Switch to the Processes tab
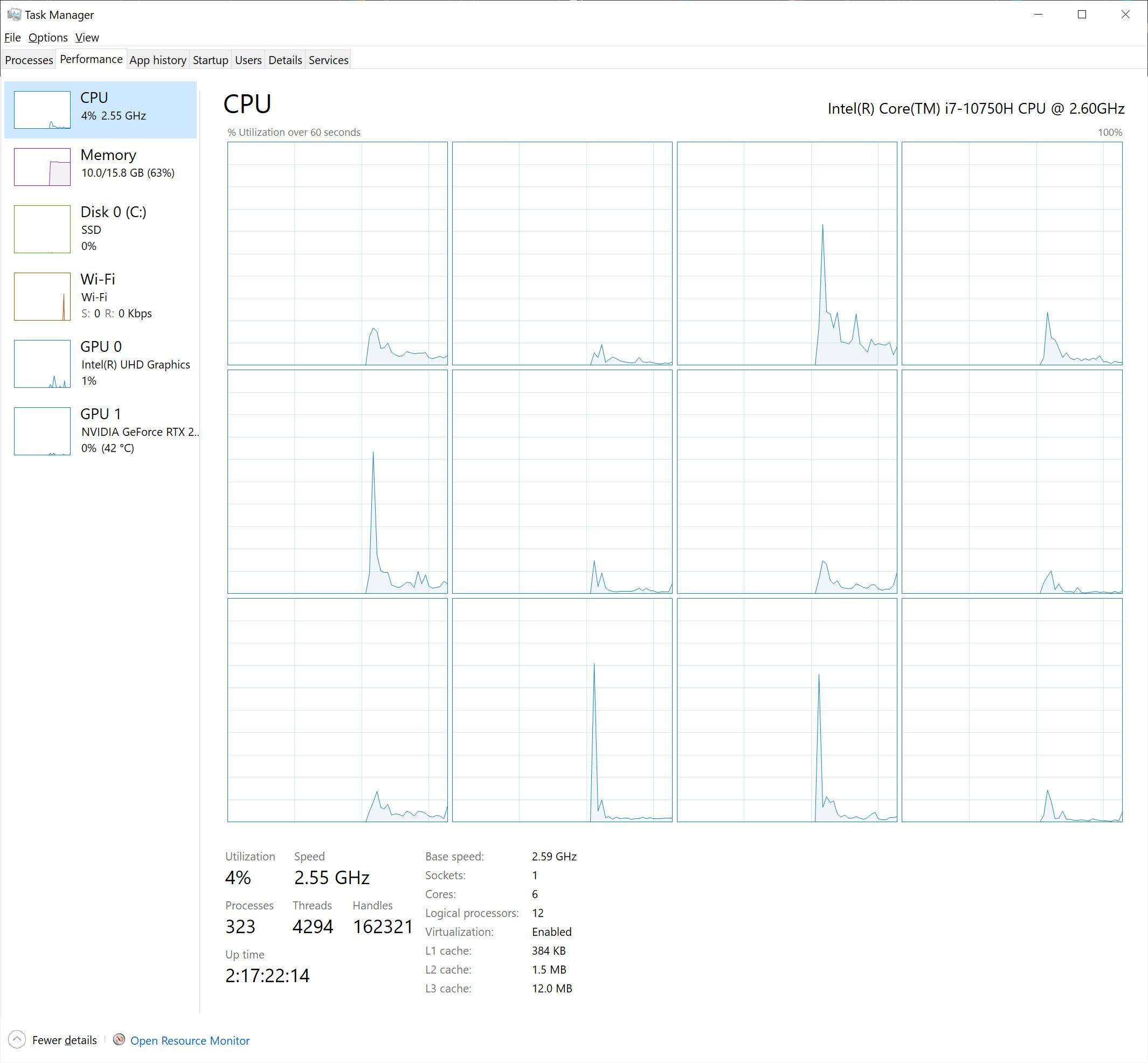 click(x=29, y=60)
